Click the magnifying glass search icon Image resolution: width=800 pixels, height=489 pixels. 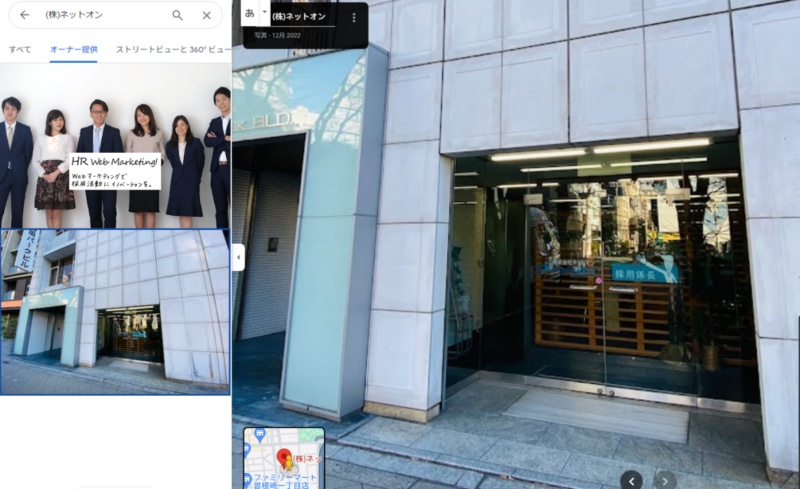(x=177, y=15)
